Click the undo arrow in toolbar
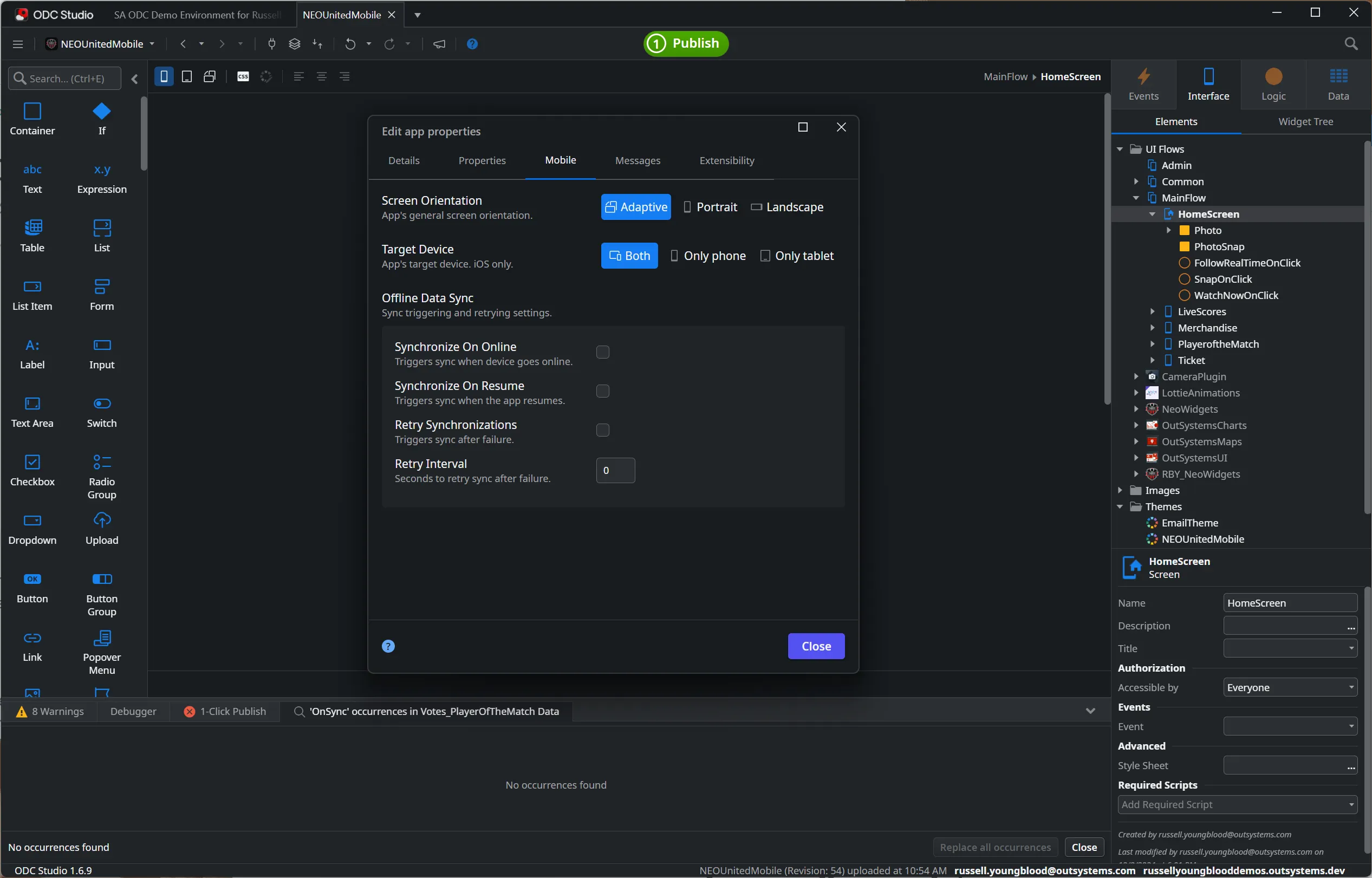 tap(350, 44)
